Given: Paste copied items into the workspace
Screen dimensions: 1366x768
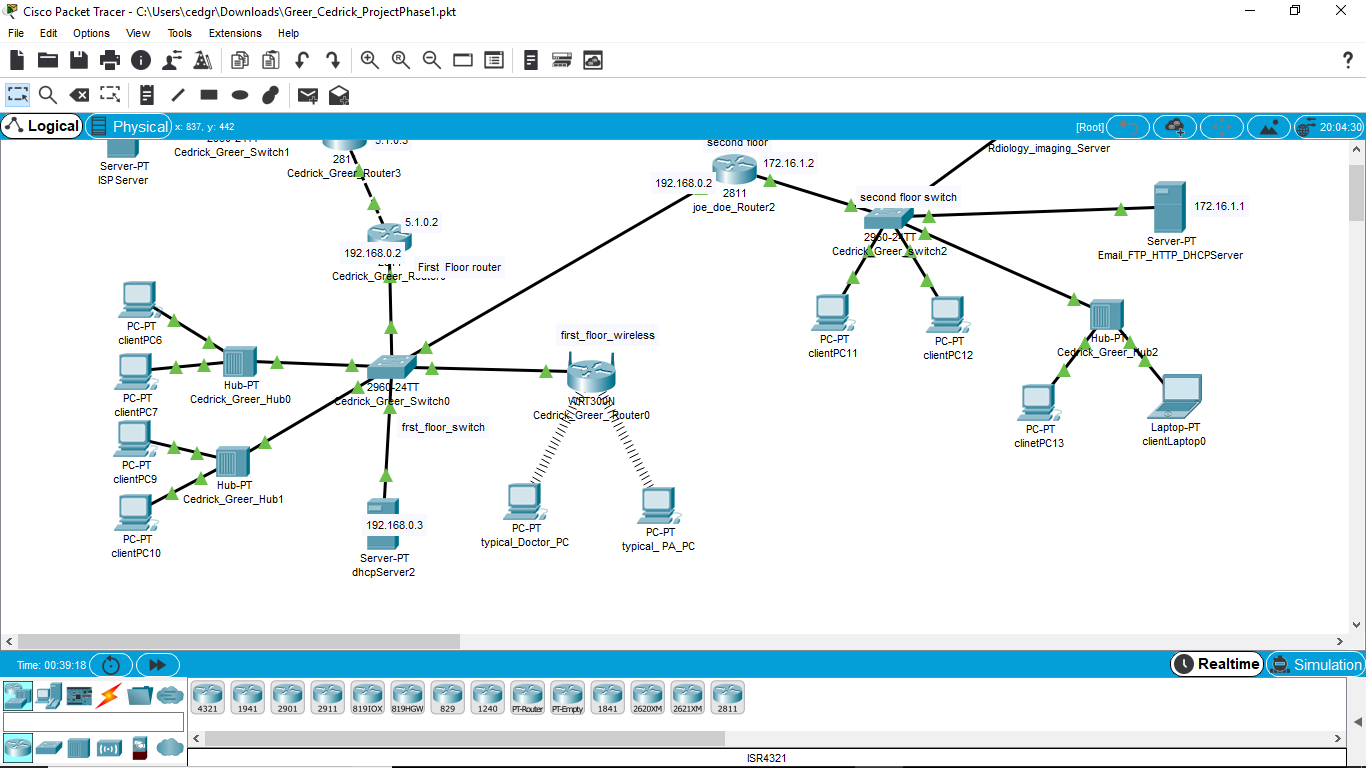Looking at the screenshot, I should click(270, 60).
